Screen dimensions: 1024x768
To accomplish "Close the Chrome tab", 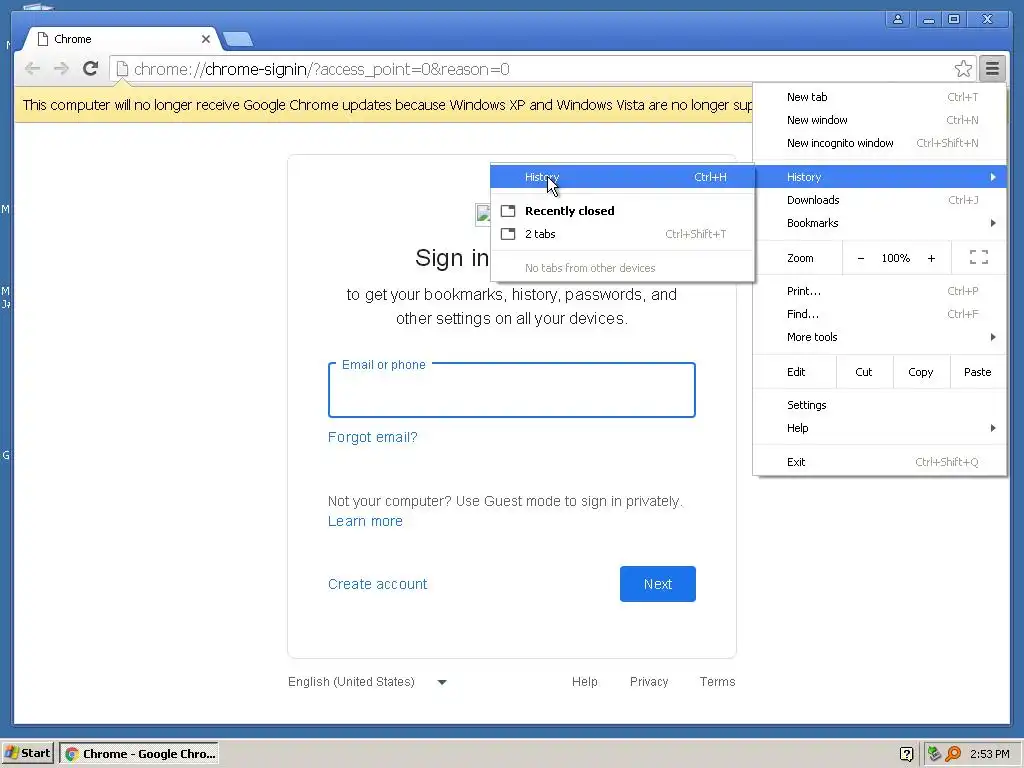I will [206, 39].
